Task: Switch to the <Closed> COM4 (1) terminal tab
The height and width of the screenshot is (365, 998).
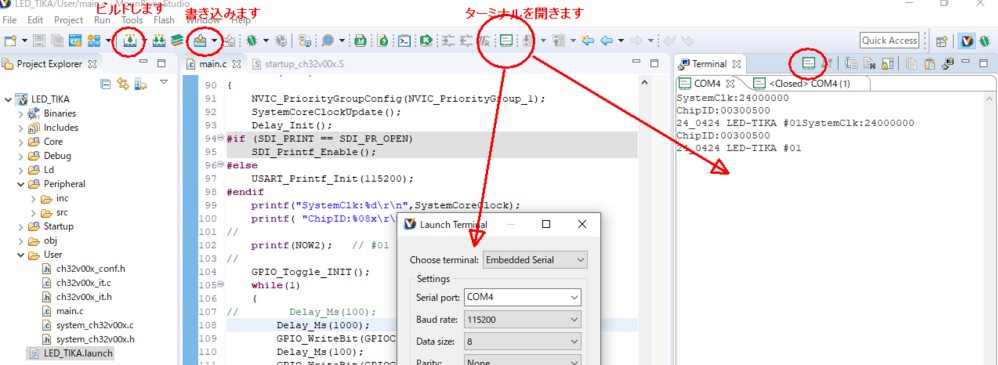Action: [801, 83]
